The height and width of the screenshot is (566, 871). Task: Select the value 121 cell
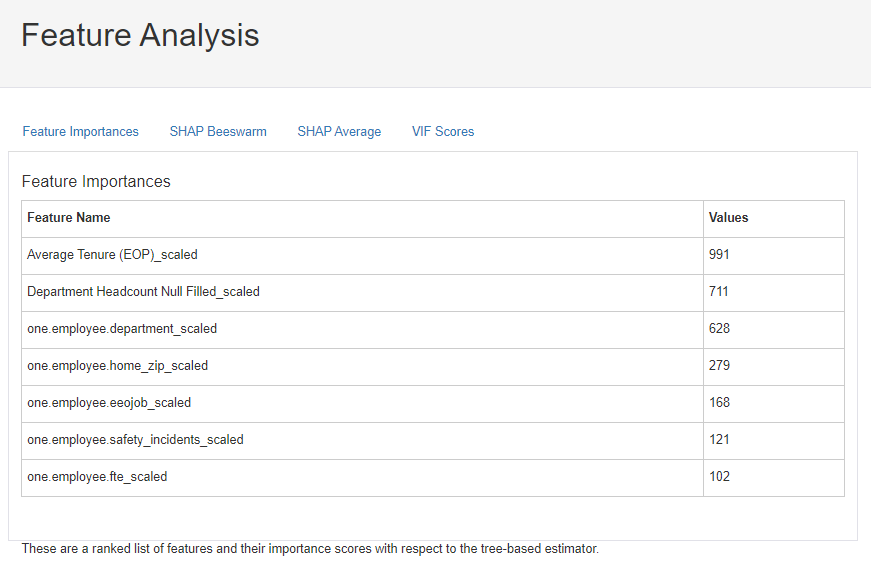coord(719,440)
